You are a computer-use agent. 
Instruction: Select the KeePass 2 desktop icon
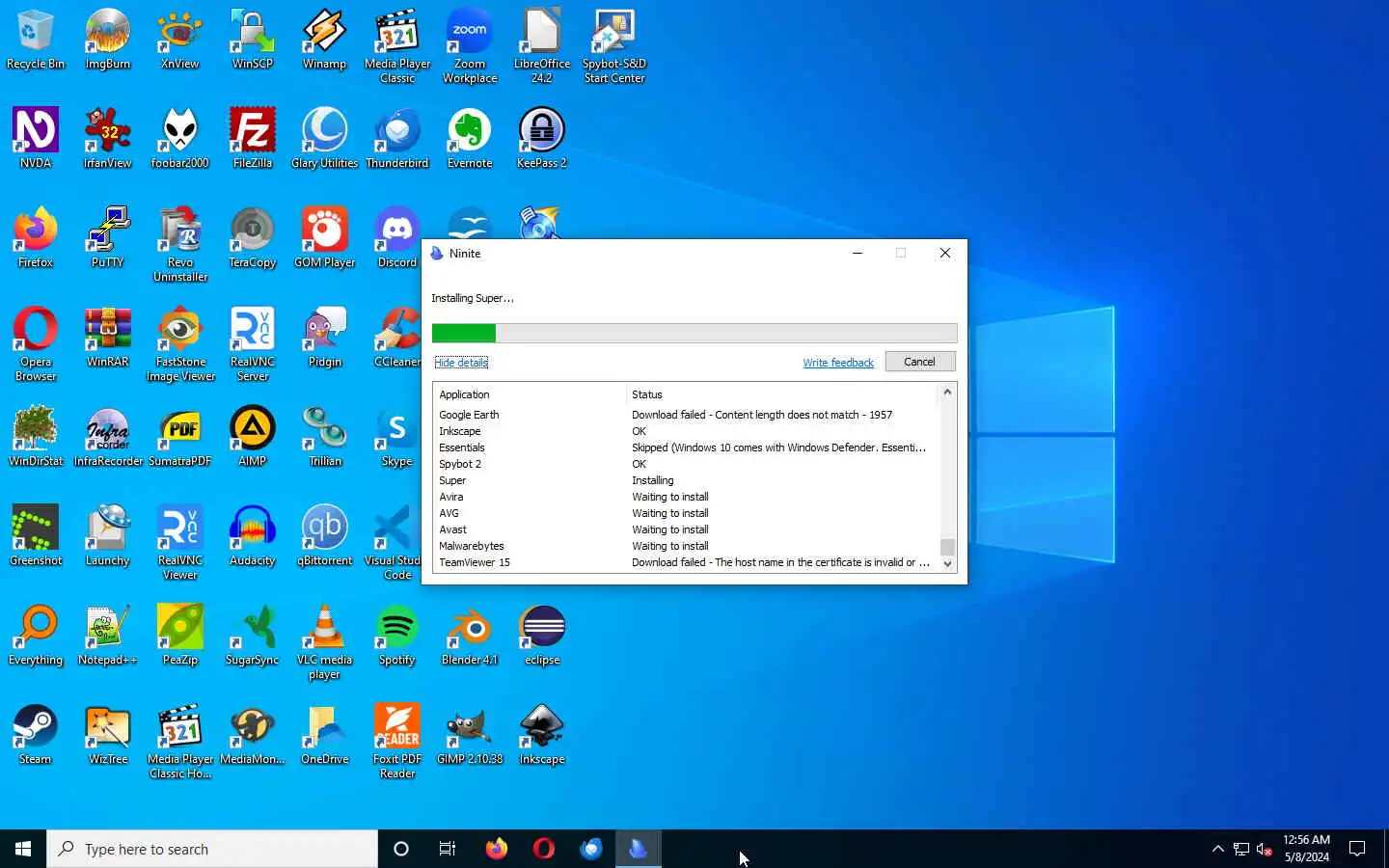(542, 139)
